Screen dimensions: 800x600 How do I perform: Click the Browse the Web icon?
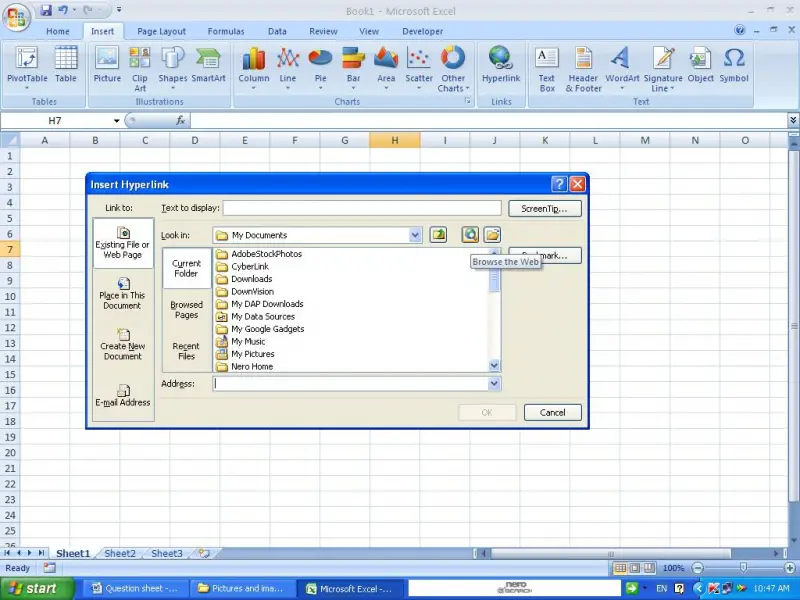470,235
